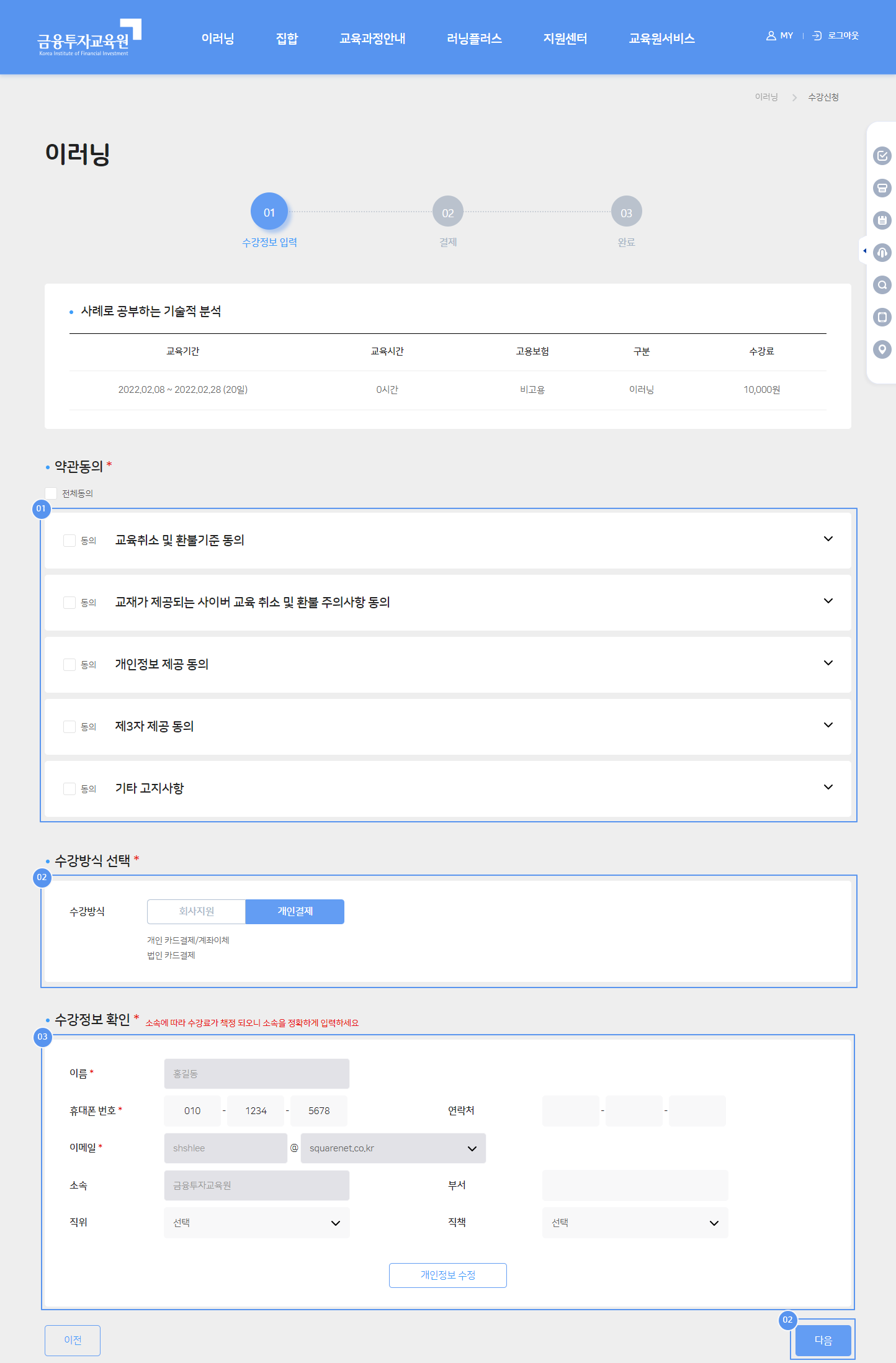Click the map pin location icon
The width and height of the screenshot is (896, 1363).
[882, 349]
